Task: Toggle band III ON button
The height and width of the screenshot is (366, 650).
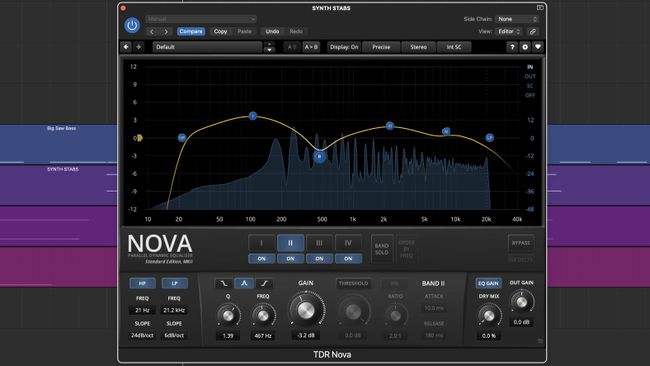Action: click(x=319, y=259)
